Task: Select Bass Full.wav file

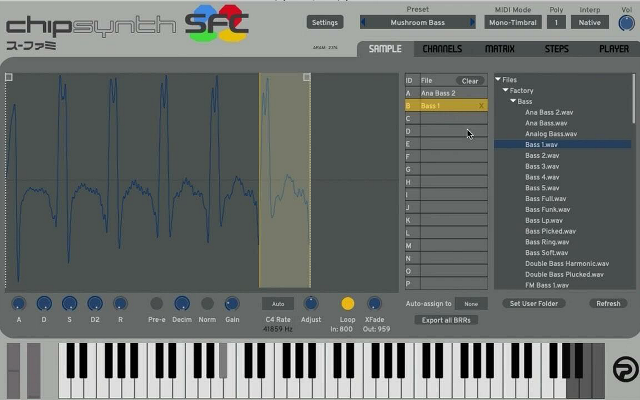Action: (x=545, y=199)
